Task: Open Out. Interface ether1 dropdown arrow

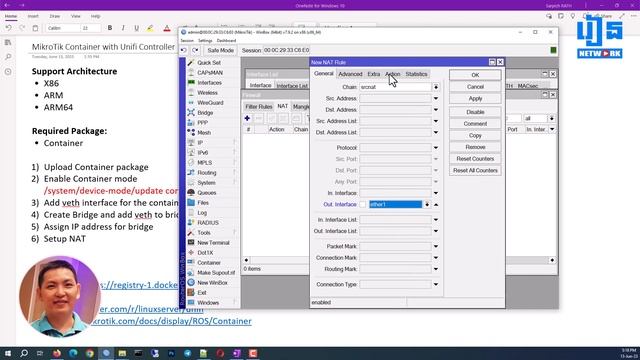Action: click(x=427, y=204)
